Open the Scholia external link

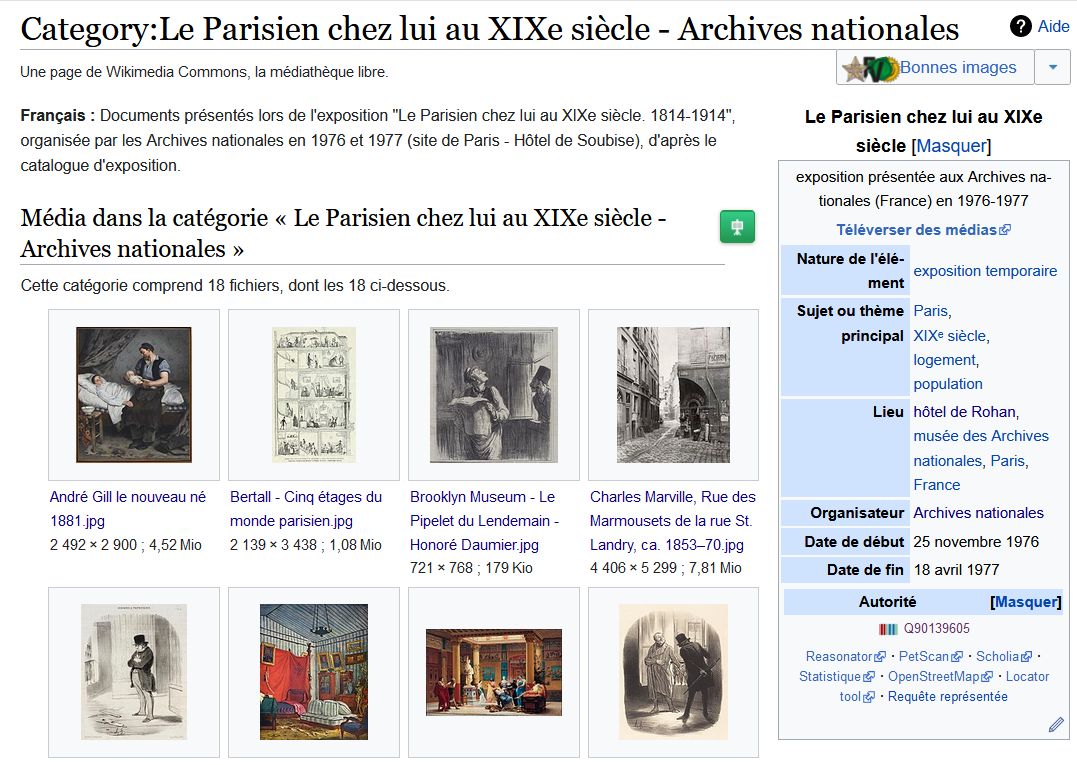point(997,657)
